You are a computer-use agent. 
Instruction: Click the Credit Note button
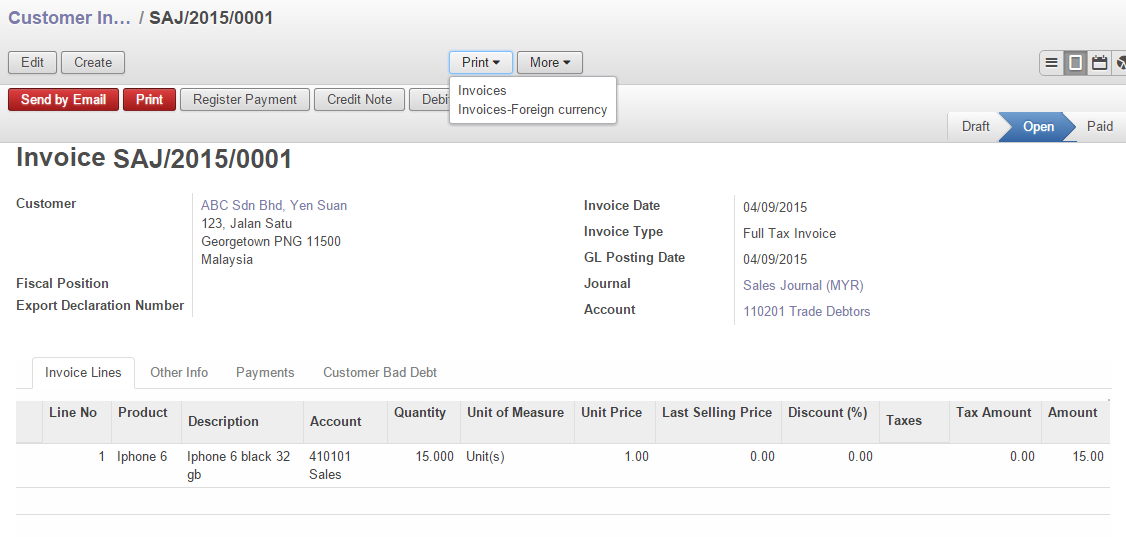point(359,100)
